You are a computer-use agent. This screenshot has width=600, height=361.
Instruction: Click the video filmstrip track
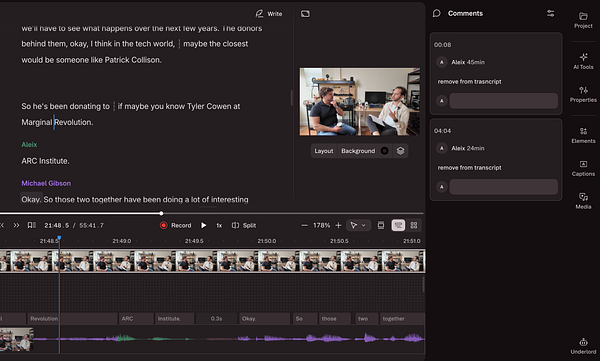[212, 261]
